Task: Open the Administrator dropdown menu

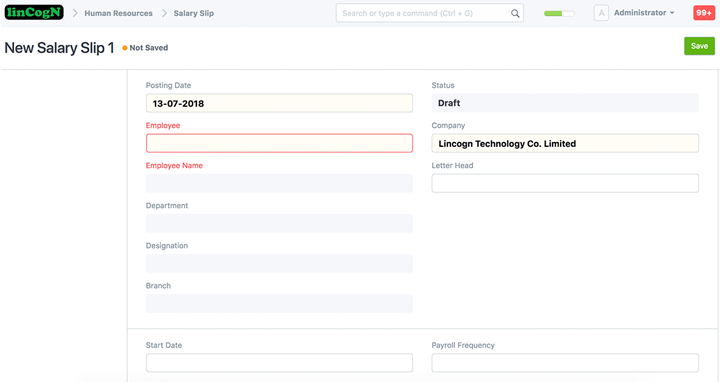Action: tap(644, 13)
